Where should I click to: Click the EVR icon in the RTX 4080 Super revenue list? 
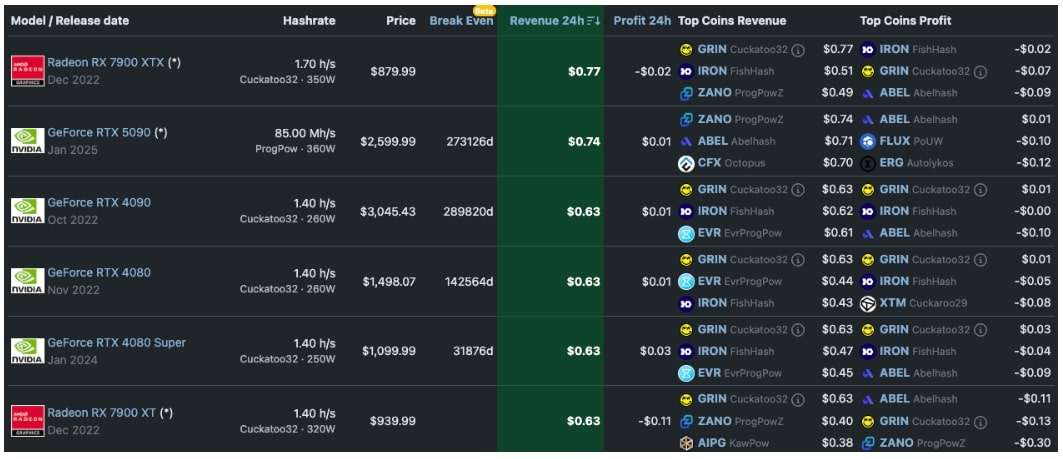point(687,373)
